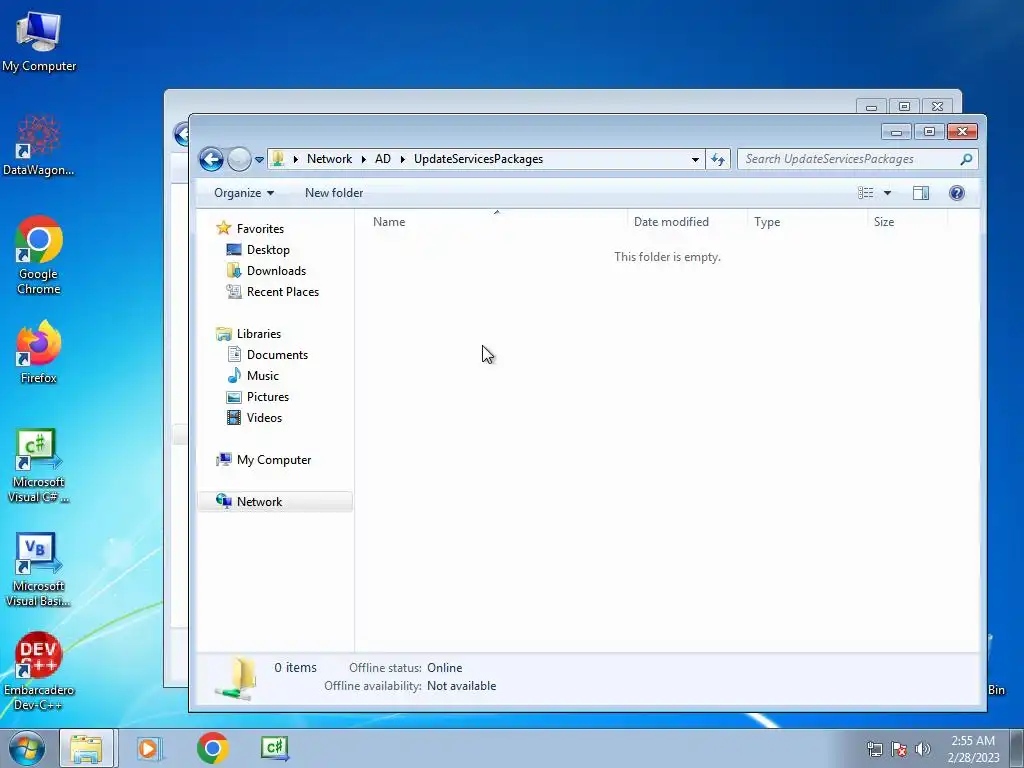Select Network in the navigation pane

[259, 502]
